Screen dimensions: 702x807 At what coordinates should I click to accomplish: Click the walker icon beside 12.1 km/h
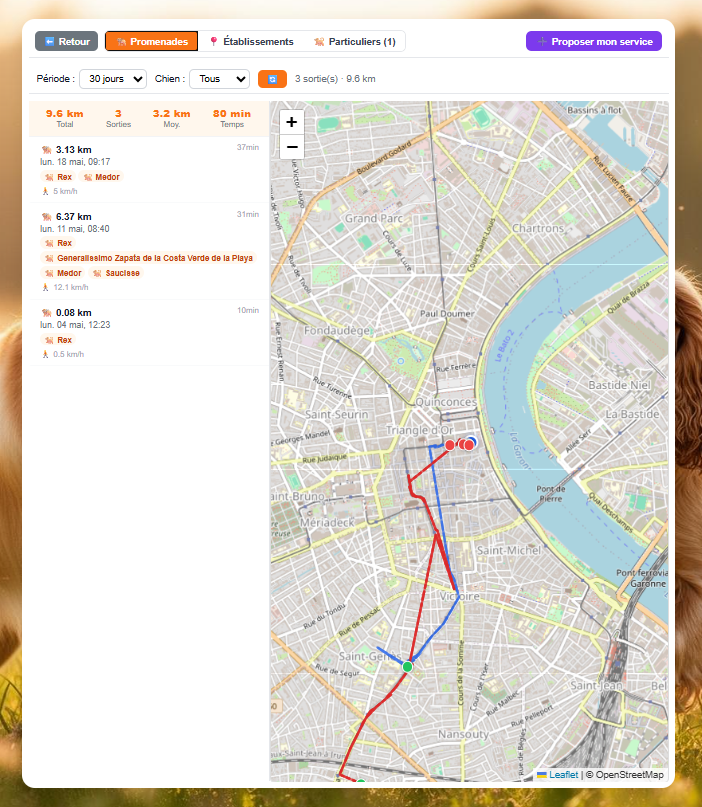(45, 287)
